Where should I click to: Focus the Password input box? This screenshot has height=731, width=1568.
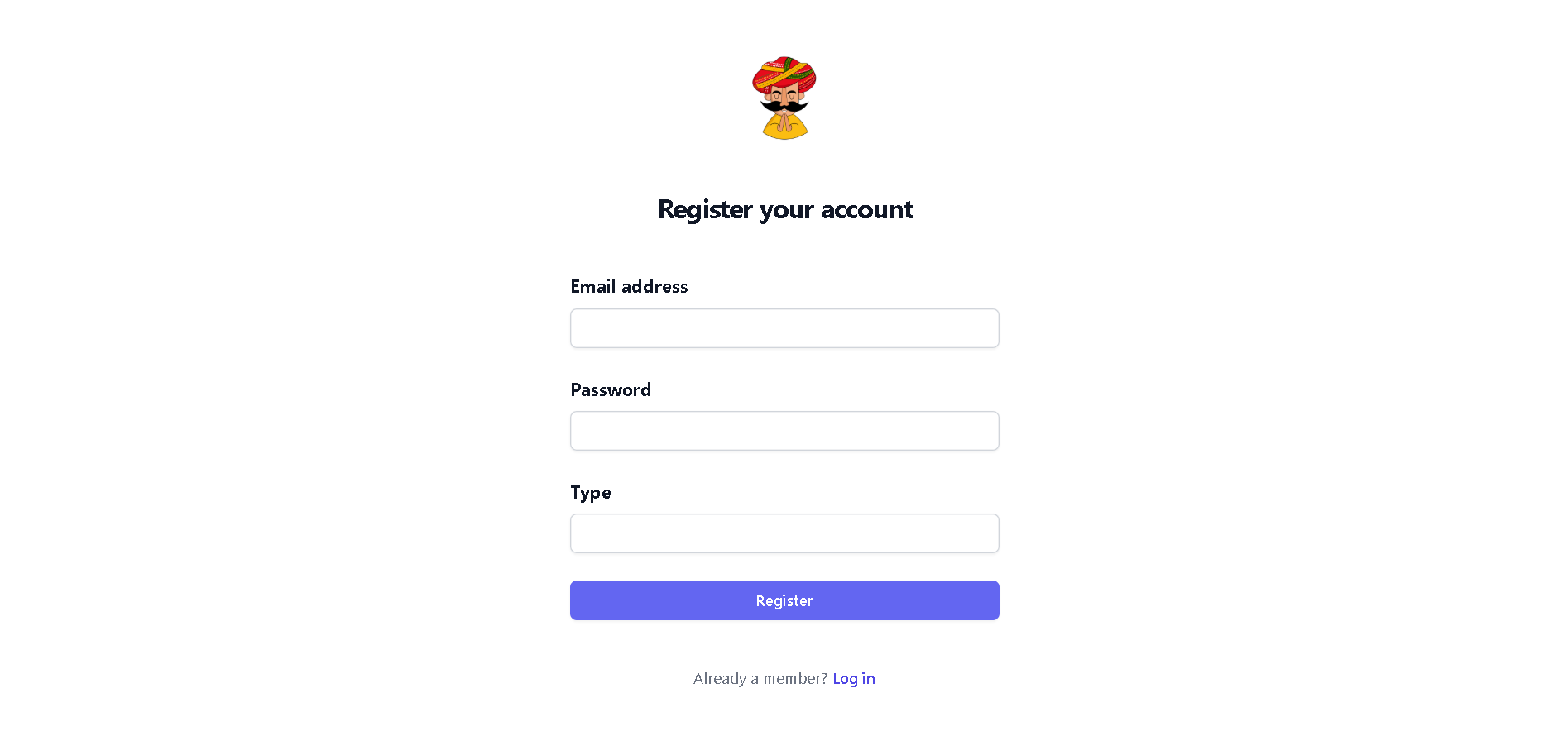784,431
